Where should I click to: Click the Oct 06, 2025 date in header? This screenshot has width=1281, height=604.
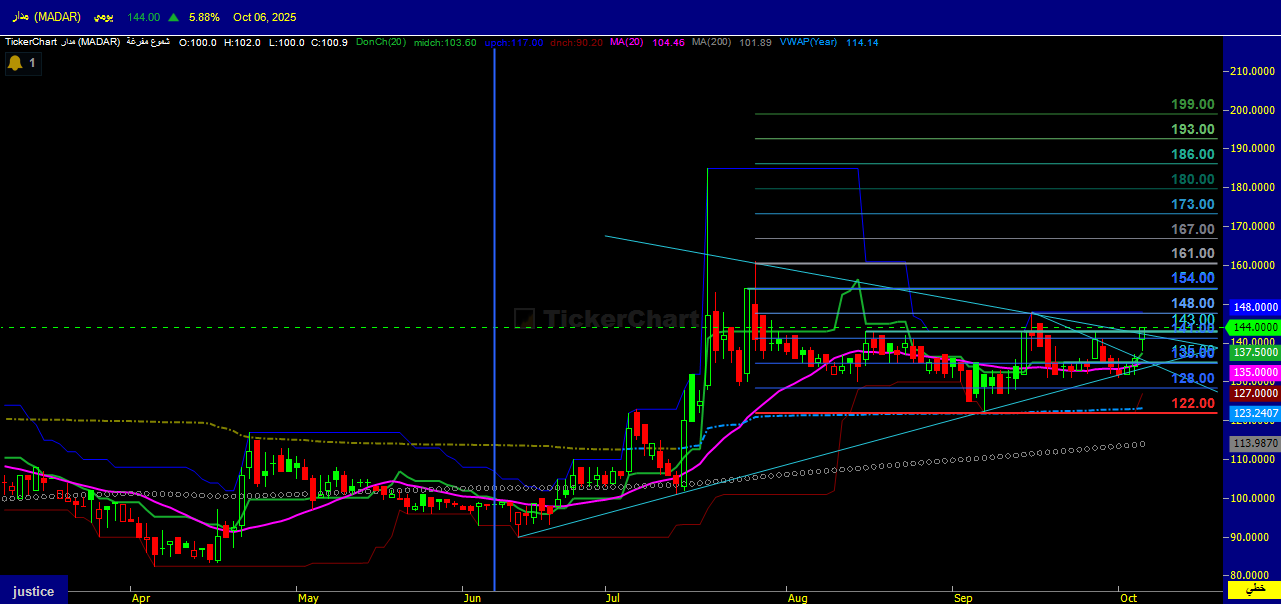click(264, 17)
